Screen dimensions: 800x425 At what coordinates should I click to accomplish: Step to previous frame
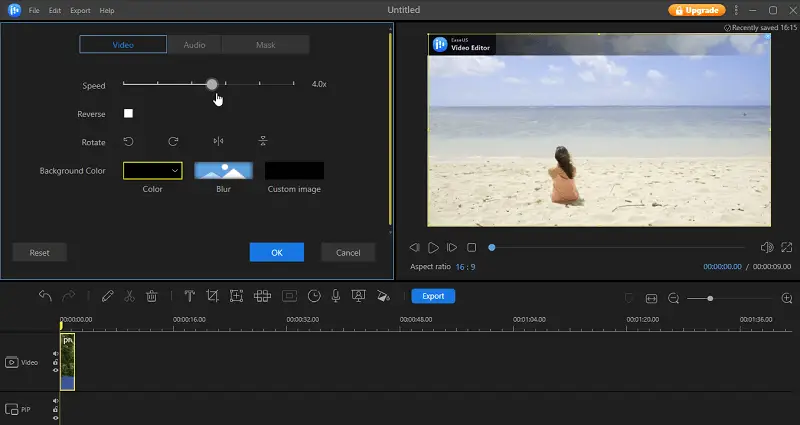pos(414,247)
